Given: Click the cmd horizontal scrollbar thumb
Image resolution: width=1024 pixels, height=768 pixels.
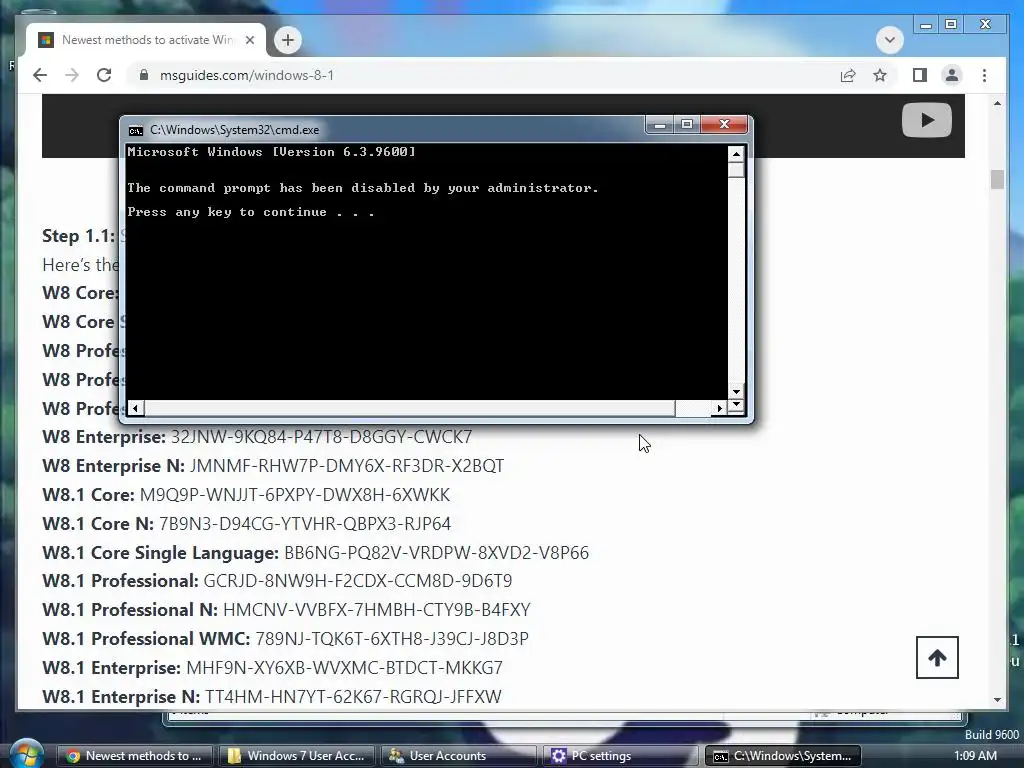Looking at the screenshot, I should coord(409,408).
